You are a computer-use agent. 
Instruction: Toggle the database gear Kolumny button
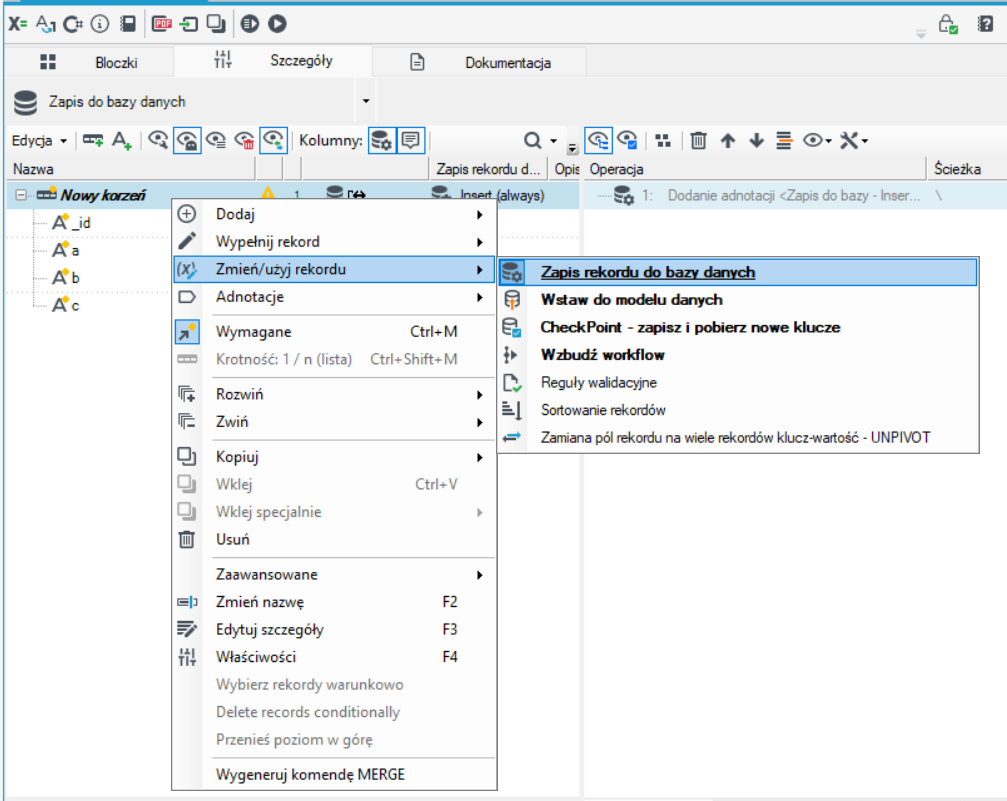tap(381, 140)
